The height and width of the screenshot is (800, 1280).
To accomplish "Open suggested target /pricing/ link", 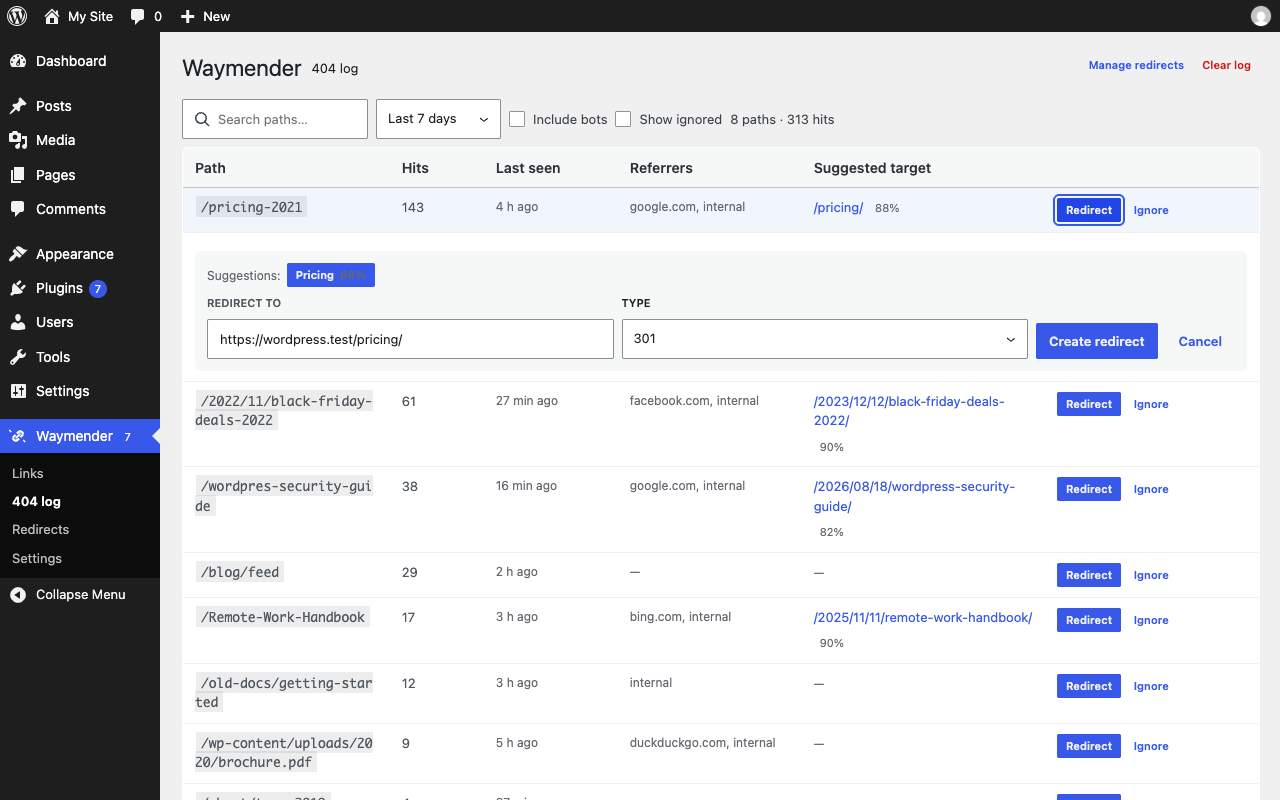I will [x=838, y=208].
